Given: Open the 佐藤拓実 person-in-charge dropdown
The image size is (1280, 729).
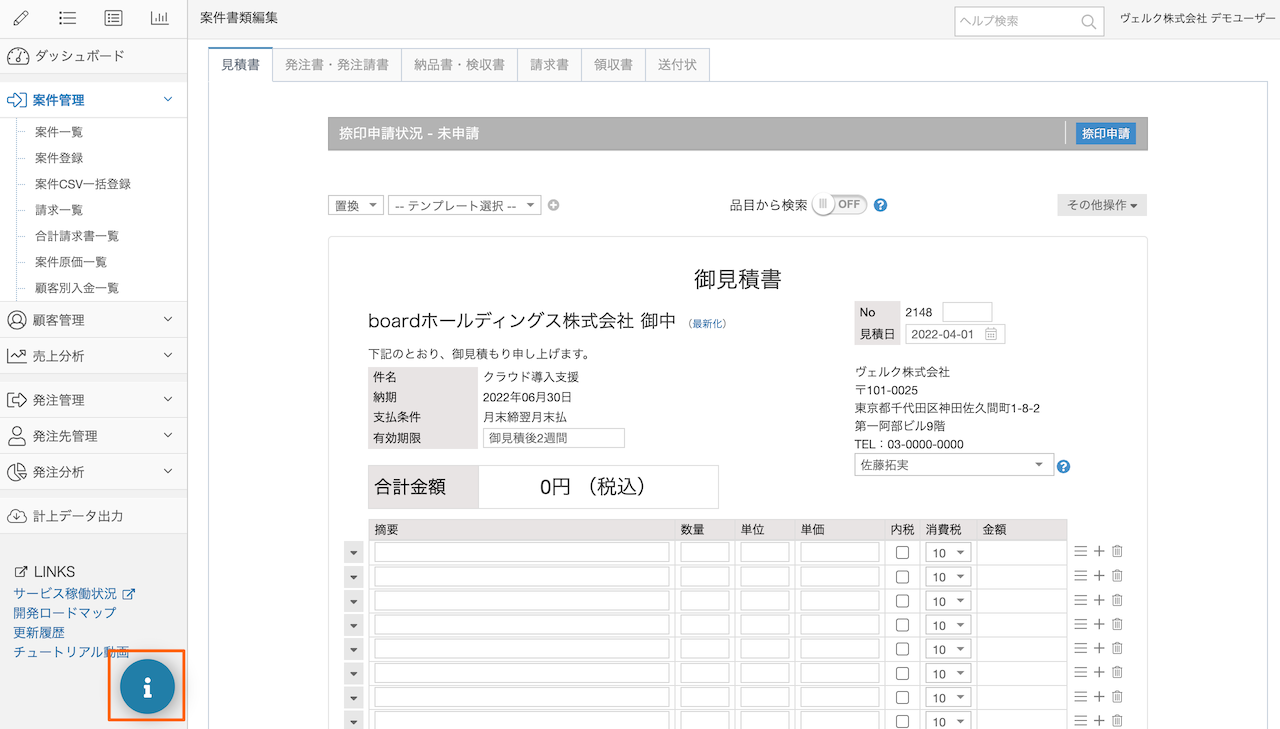Looking at the screenshot, I should click(x=954, y=465).
